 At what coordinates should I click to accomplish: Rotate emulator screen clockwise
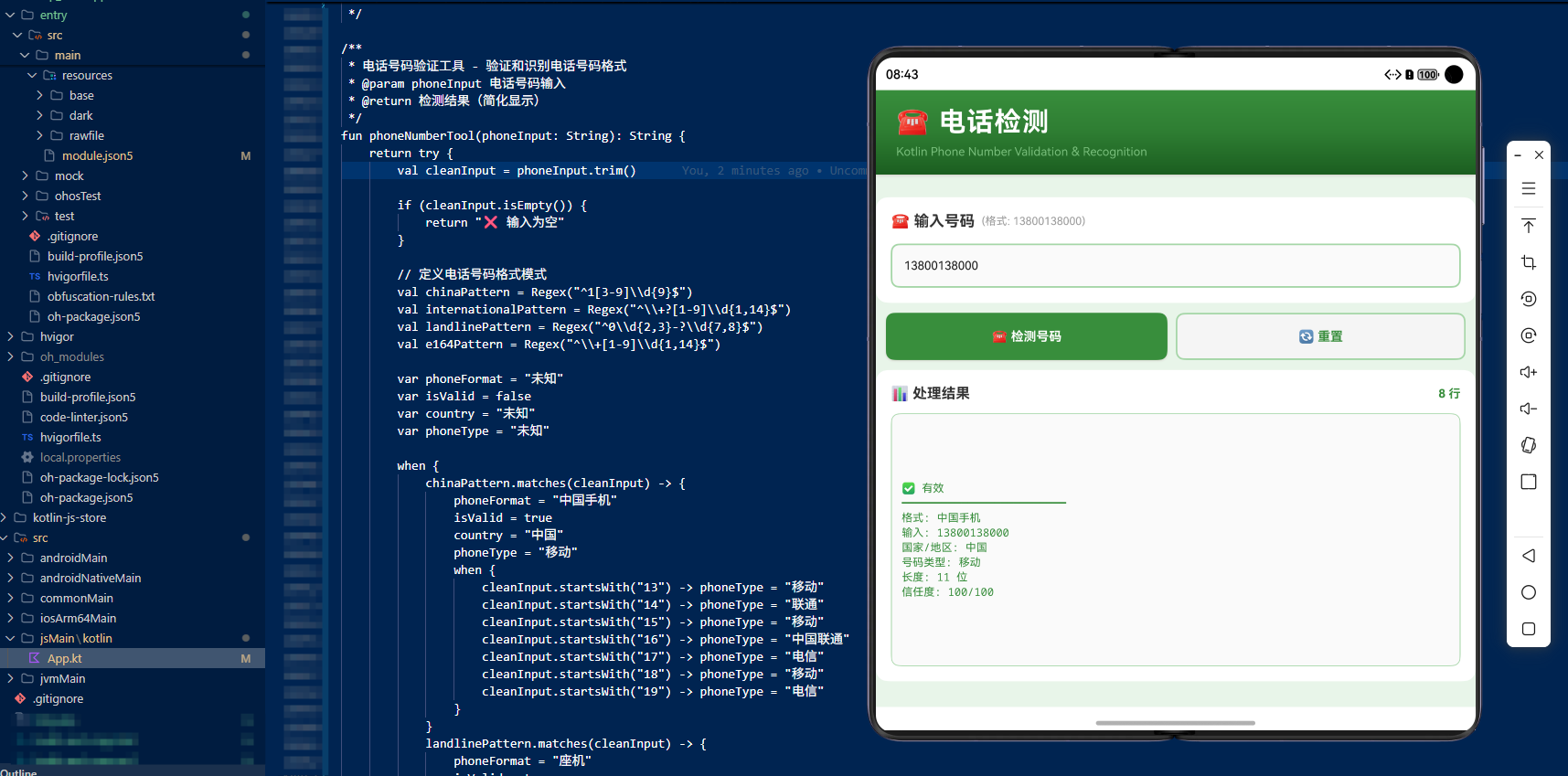pyautogui.click(x=1528, y=335)
